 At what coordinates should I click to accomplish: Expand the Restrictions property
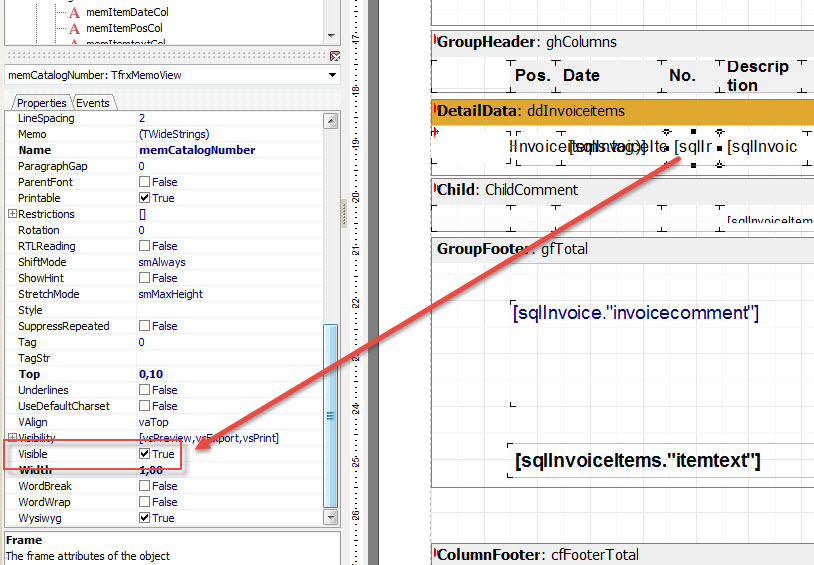point(12,214)
